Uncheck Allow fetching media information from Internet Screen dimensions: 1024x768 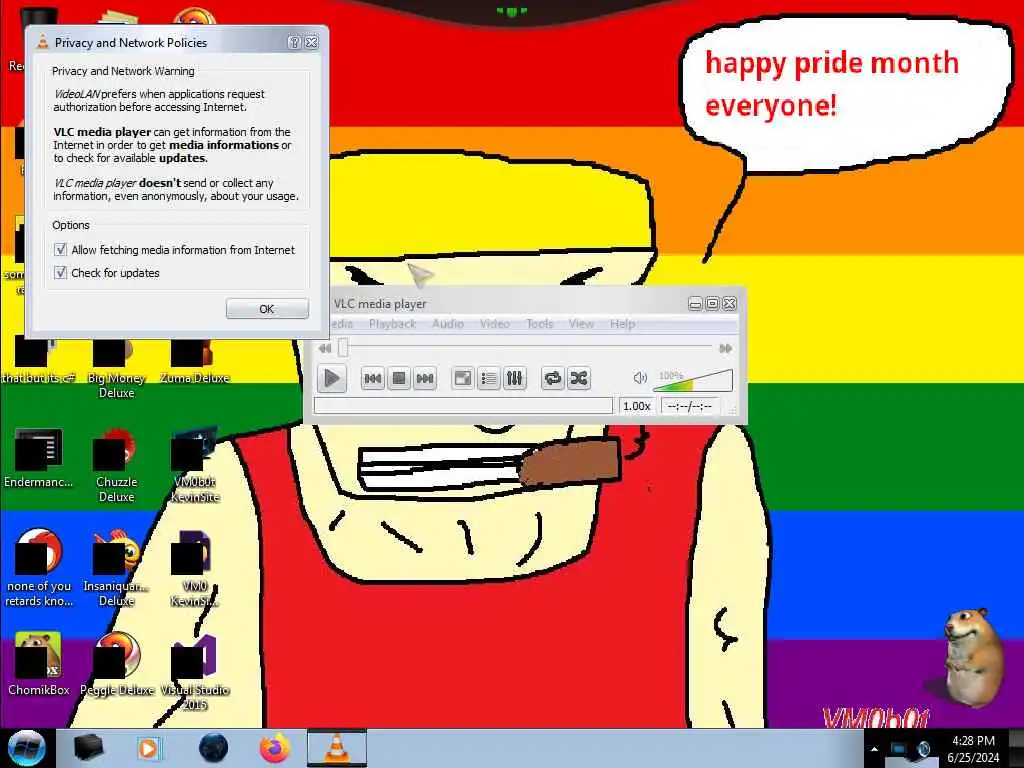coord(61,249)
